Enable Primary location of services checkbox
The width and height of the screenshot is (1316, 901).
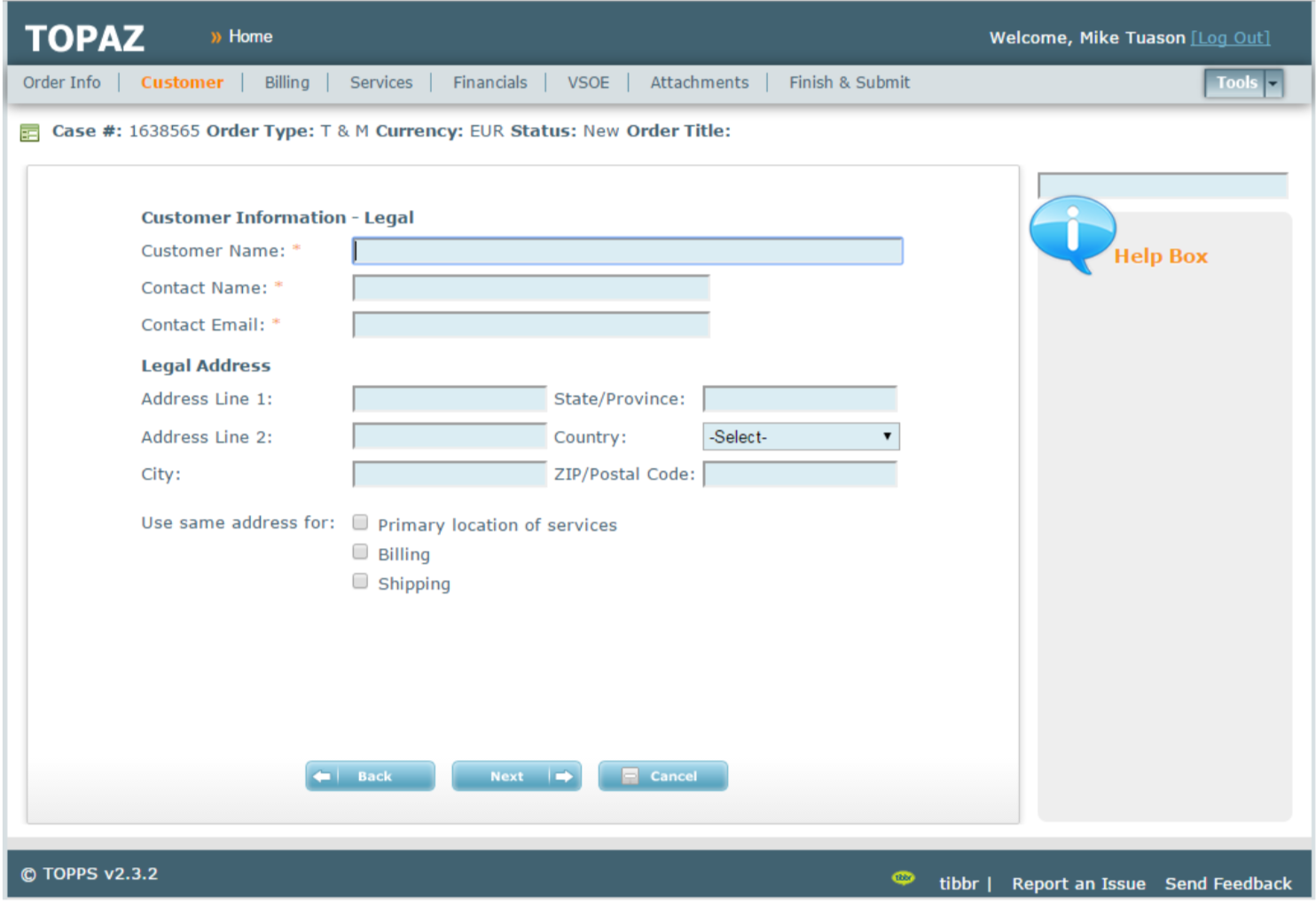tap(360, 522)
